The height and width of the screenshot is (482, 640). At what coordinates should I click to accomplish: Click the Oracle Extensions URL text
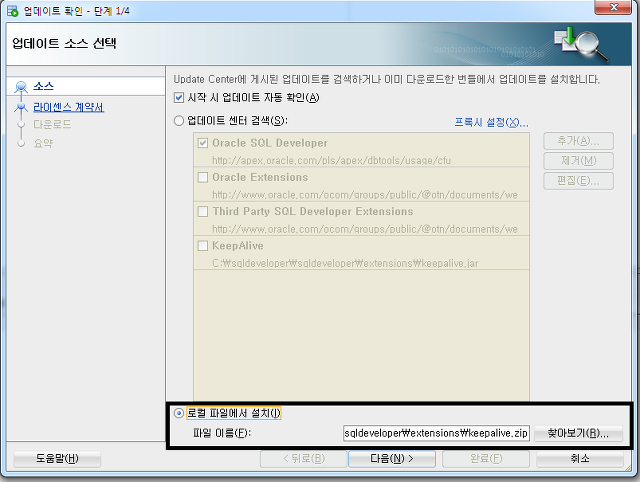[365, 195]
